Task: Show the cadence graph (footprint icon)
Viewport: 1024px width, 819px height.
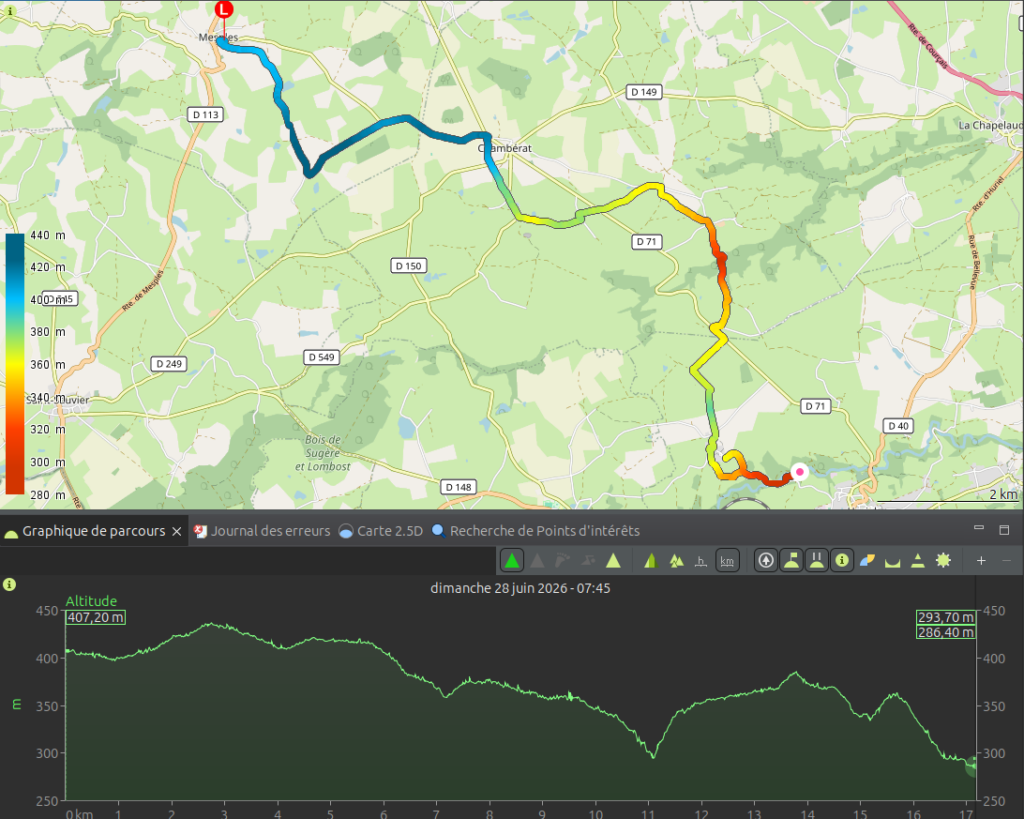Action: [x=562, y=560]
